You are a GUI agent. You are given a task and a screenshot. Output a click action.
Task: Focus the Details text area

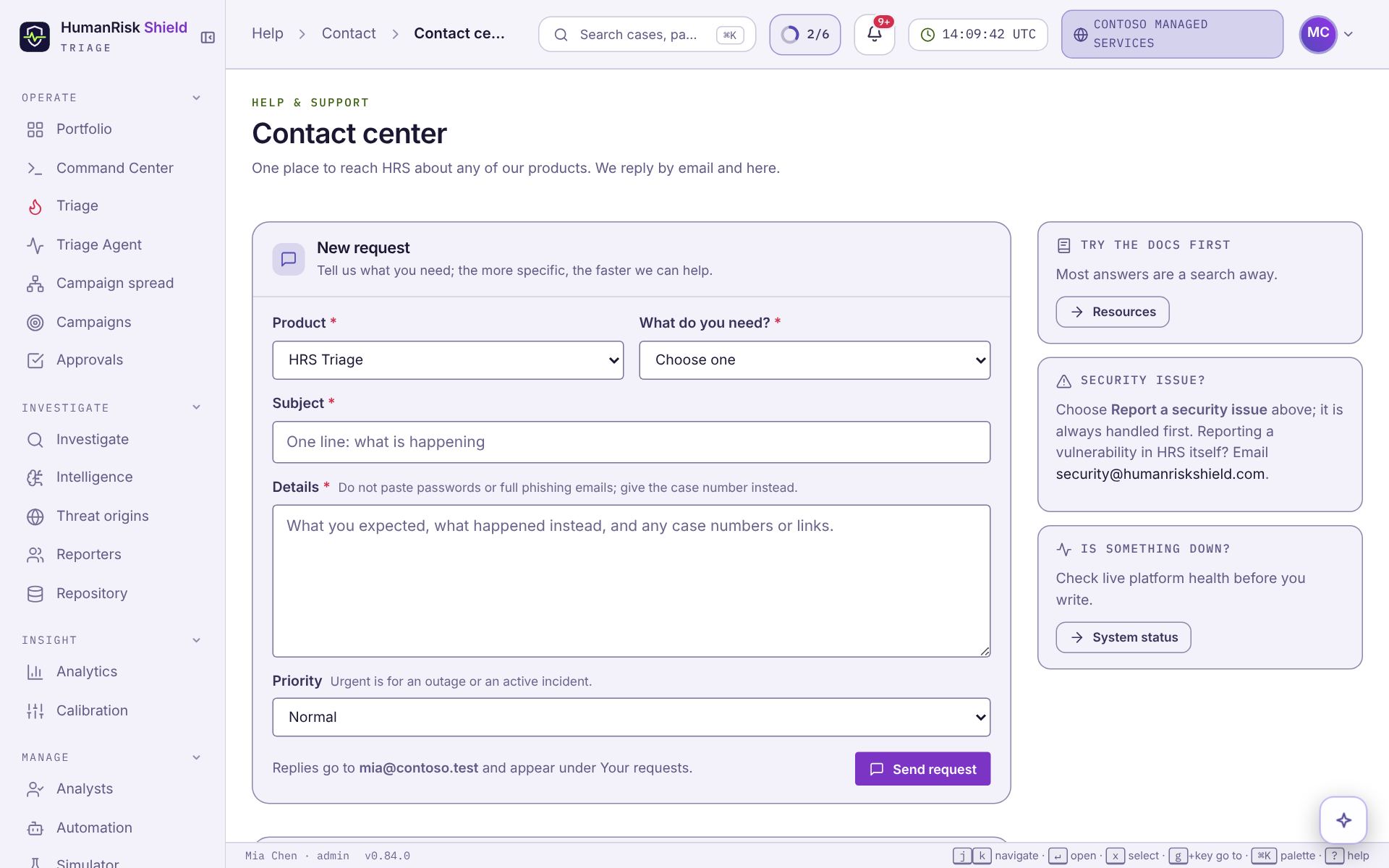(x=631, y=581)
